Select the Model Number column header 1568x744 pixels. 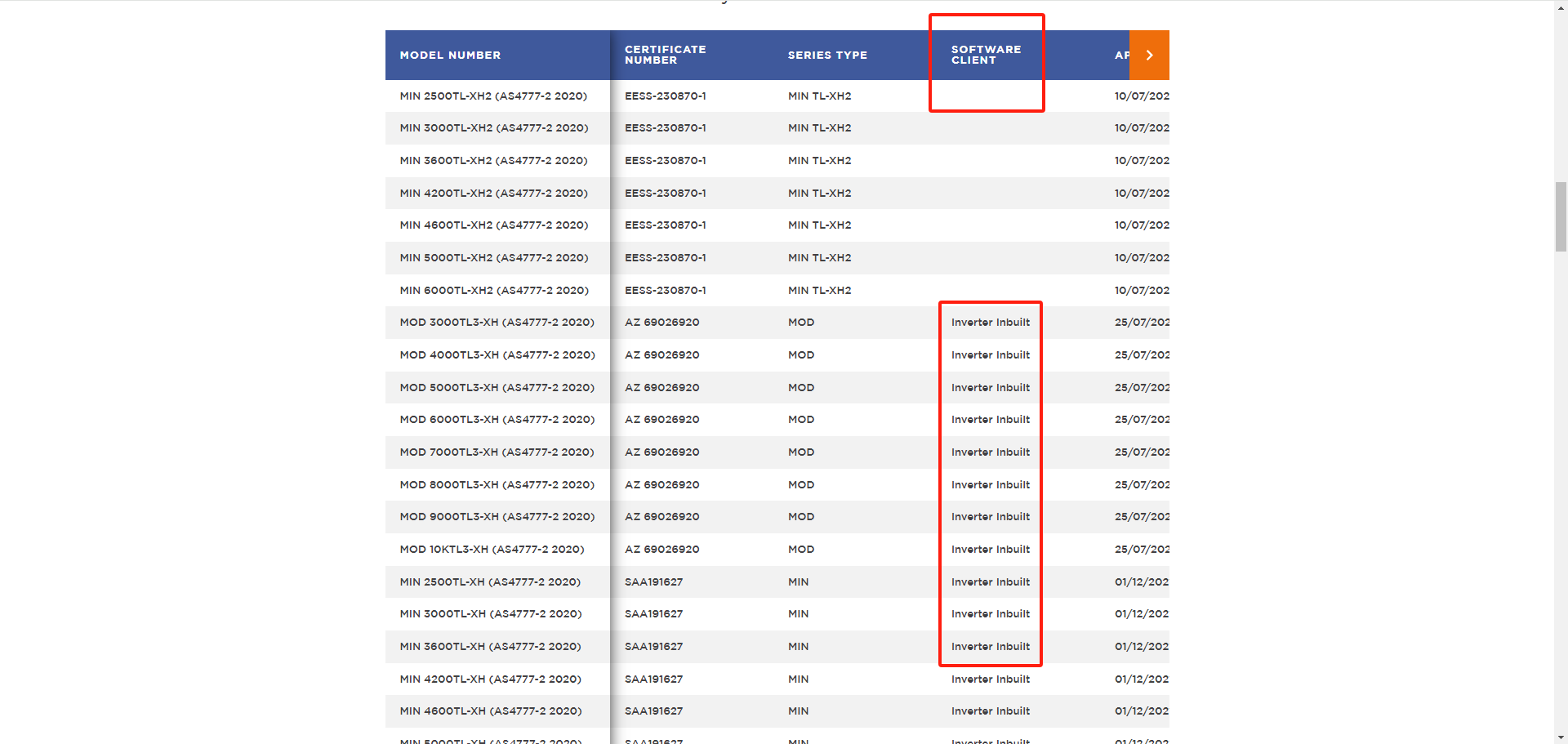coord(450,55)
